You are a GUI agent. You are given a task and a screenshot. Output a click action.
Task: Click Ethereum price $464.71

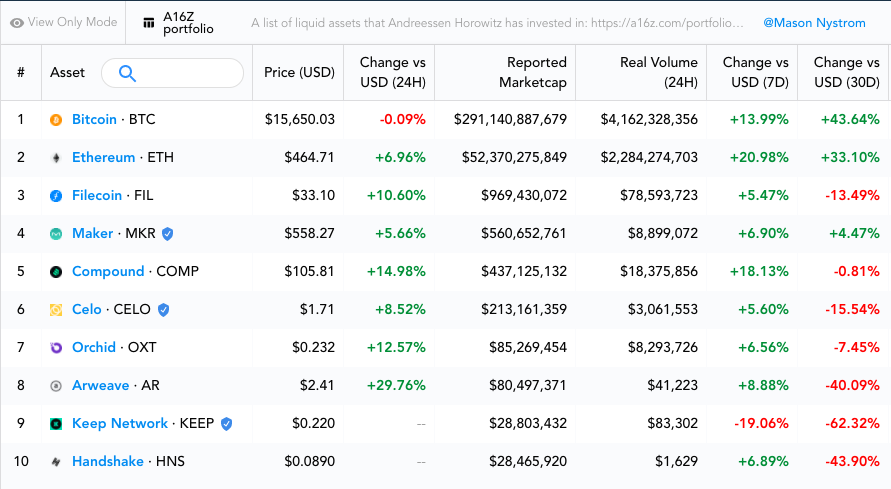[309, 157]
